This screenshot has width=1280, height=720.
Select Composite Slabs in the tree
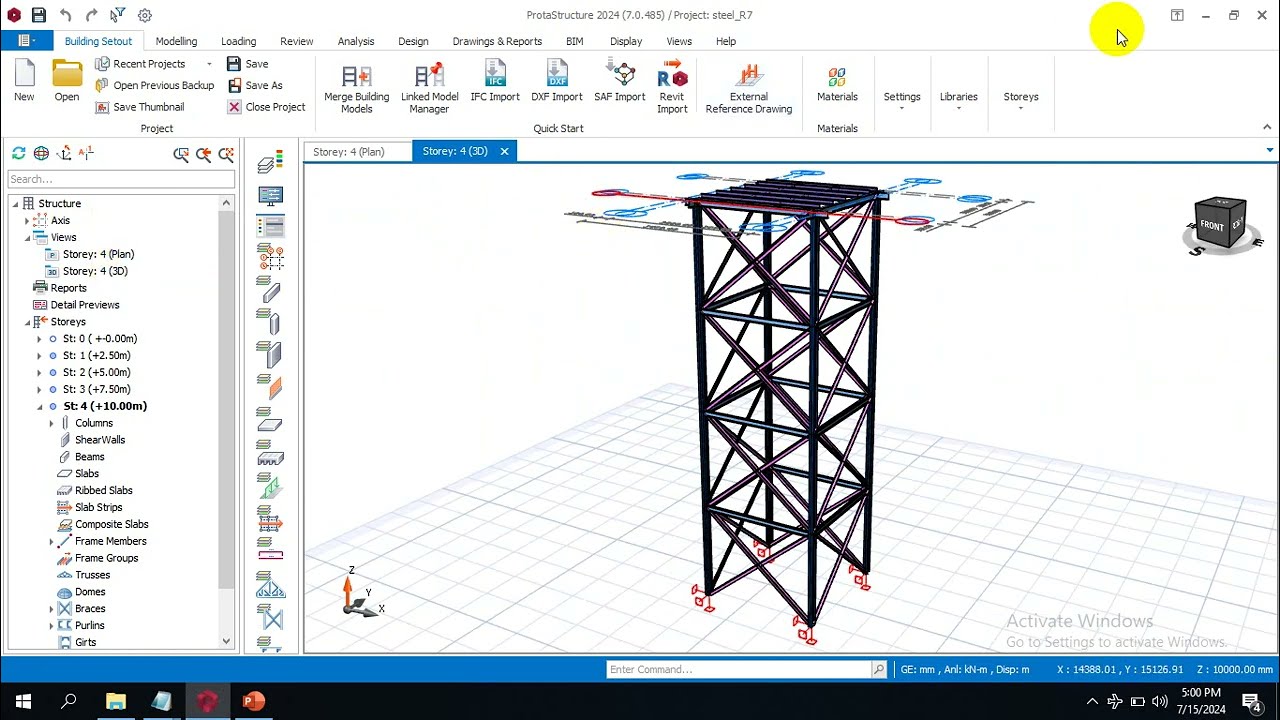[111, 525]
